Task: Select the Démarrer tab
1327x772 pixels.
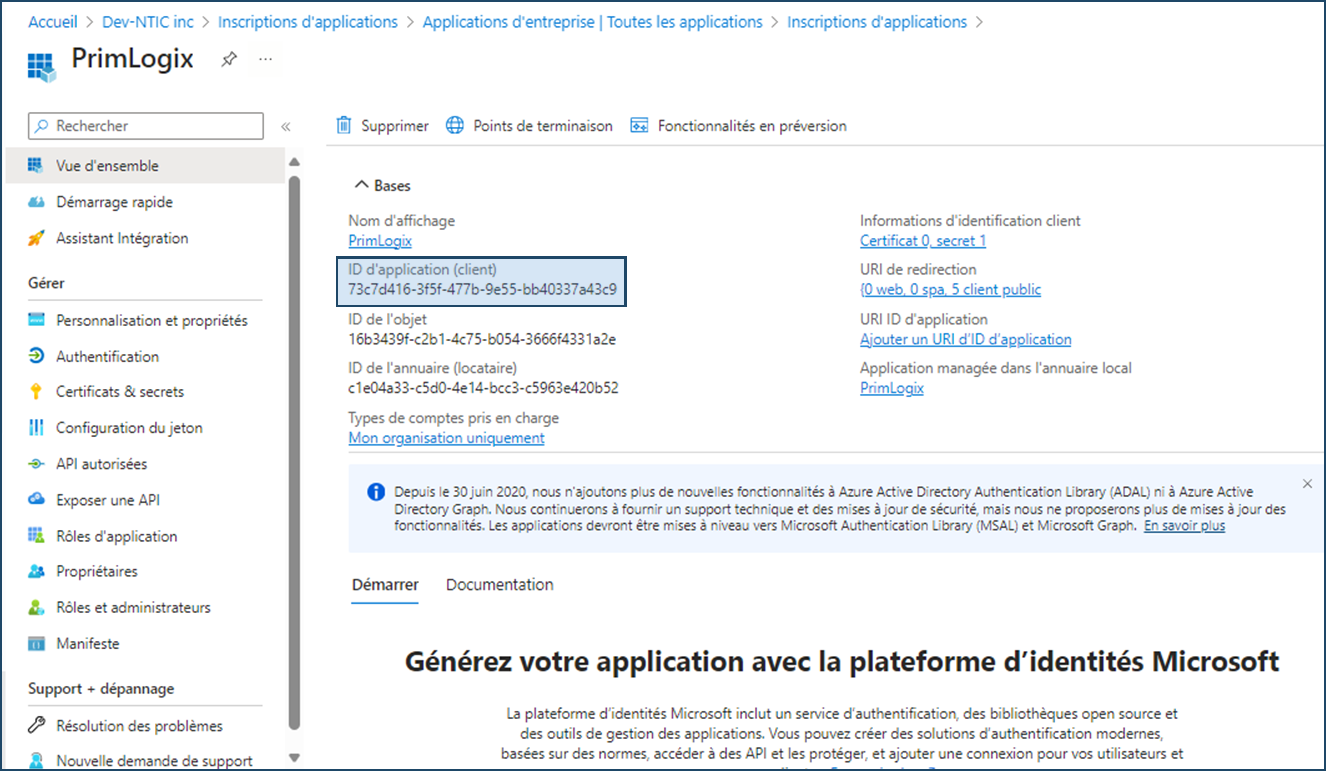Action: [385, 585]
